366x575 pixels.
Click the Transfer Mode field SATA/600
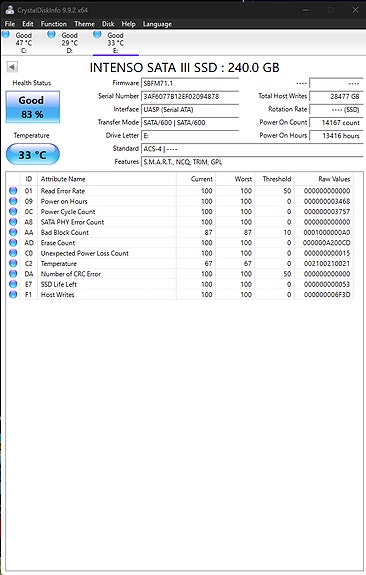190,122
